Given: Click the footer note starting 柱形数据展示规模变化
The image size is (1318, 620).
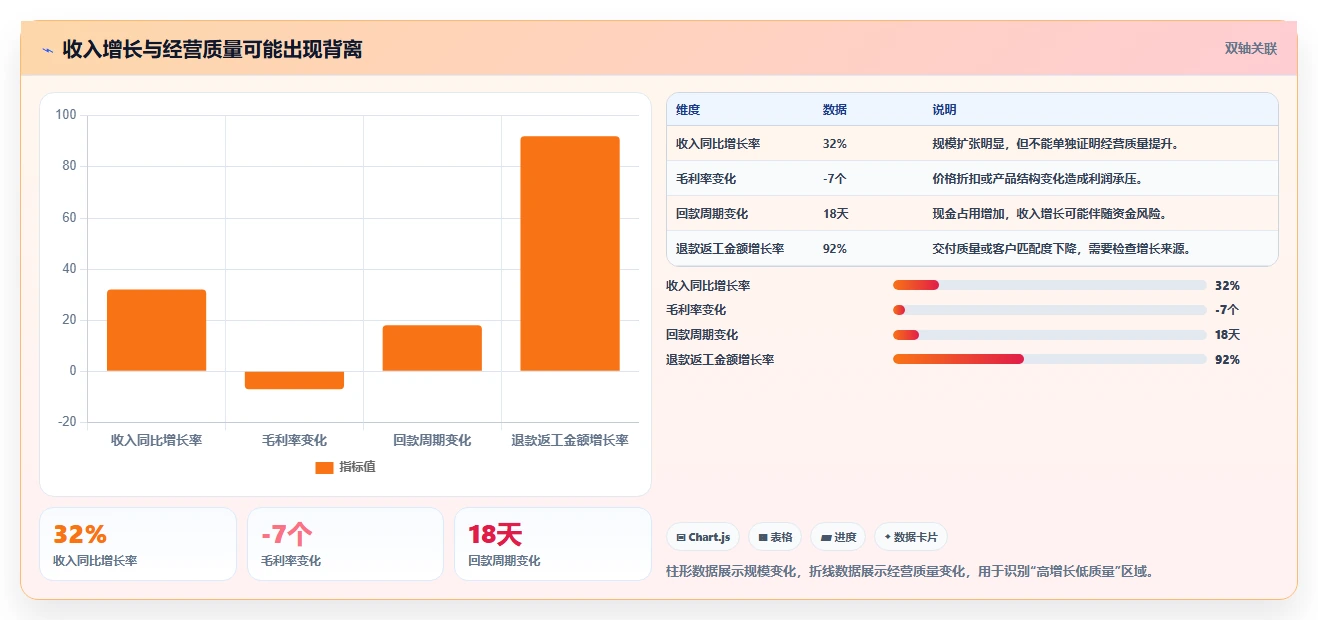Looking at the screenshot, I should coord(911,572).
